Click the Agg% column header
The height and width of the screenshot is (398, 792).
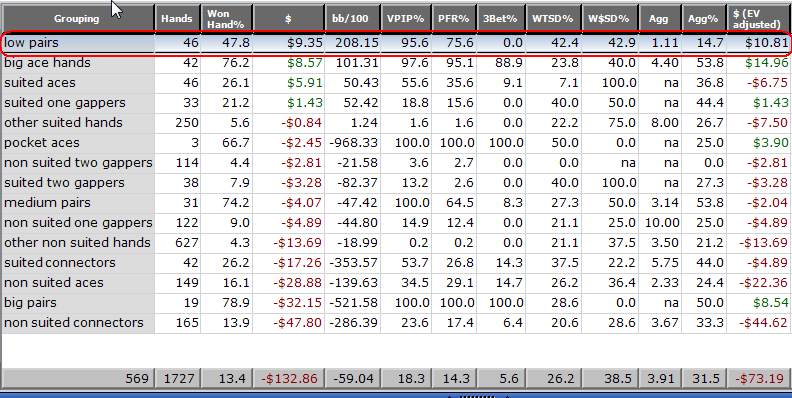(703, 19)
